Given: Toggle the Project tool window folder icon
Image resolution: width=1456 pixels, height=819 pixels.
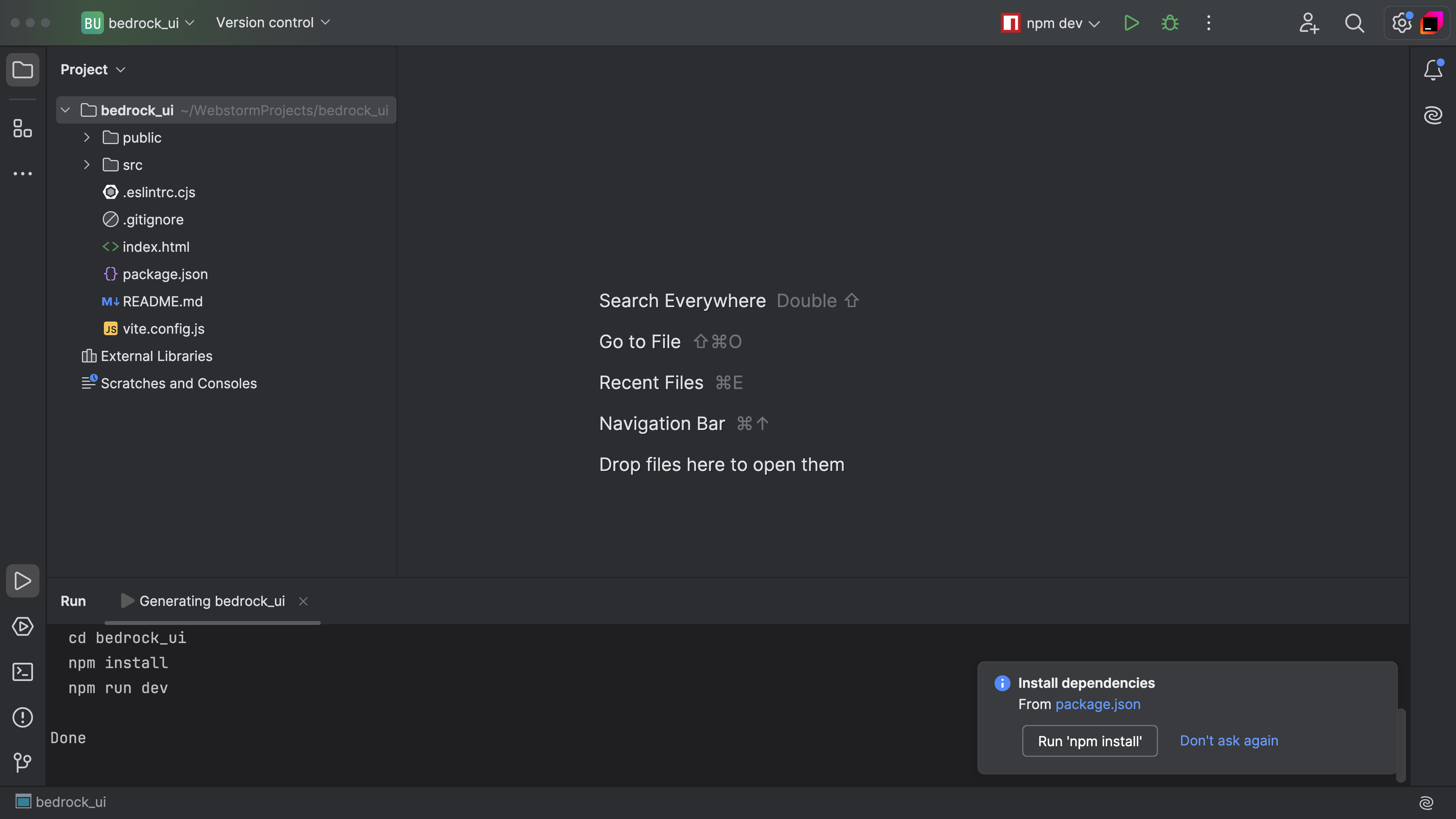Looking at the screenshot, I should tap(23, 70).
